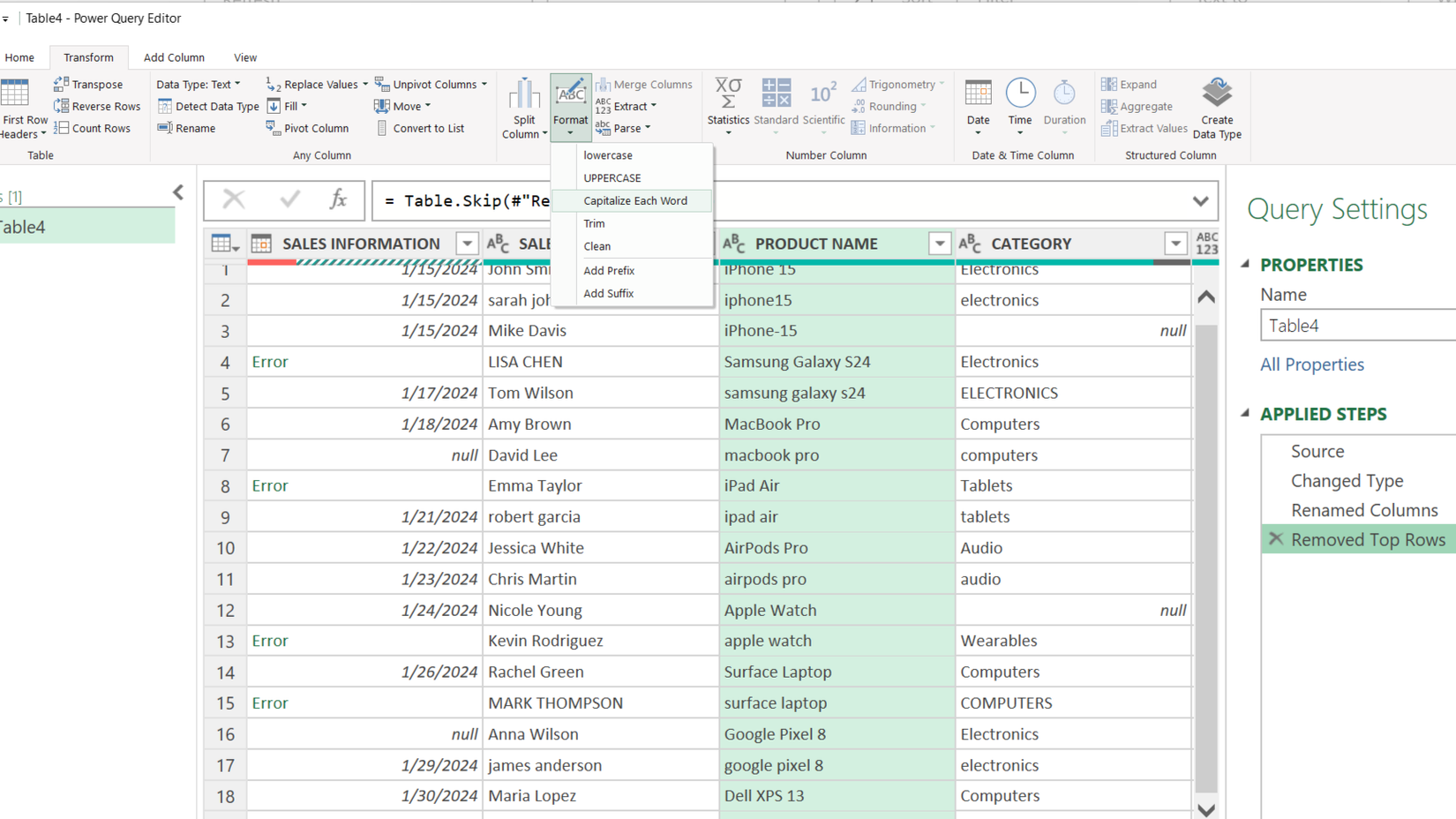Open the PRODUCT NAME column filter dropdown
Screen dimensions: 1456x819
click(939, 244)
